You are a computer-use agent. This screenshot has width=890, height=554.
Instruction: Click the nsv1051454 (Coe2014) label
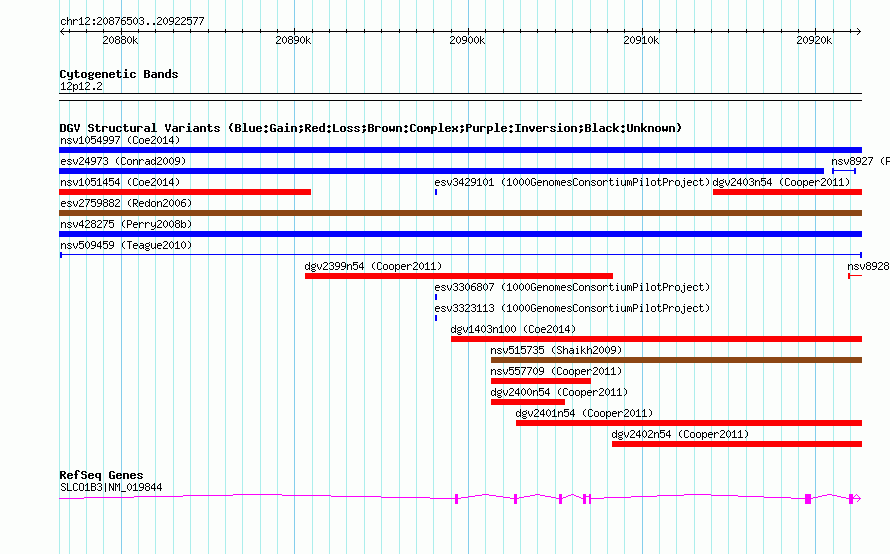point(120,182)
